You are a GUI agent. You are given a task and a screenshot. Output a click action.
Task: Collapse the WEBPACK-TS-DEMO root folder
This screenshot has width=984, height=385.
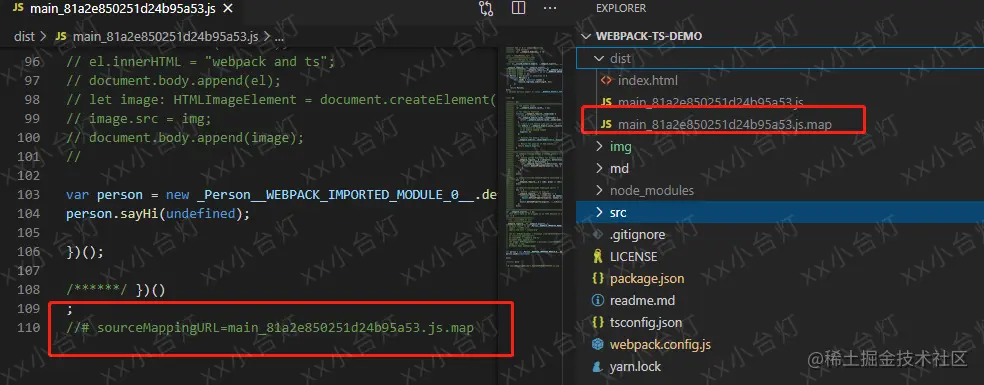pyautogui.click(x=586, y=36)
